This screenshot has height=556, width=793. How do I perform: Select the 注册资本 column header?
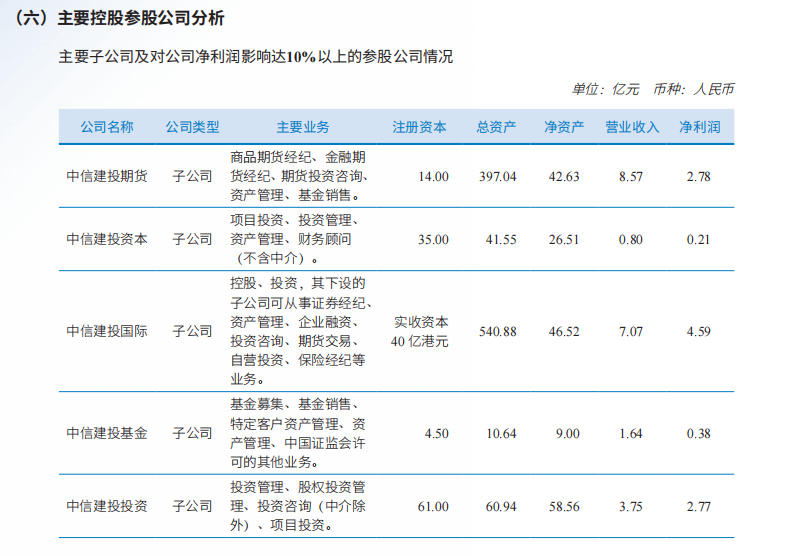[420, 127]
